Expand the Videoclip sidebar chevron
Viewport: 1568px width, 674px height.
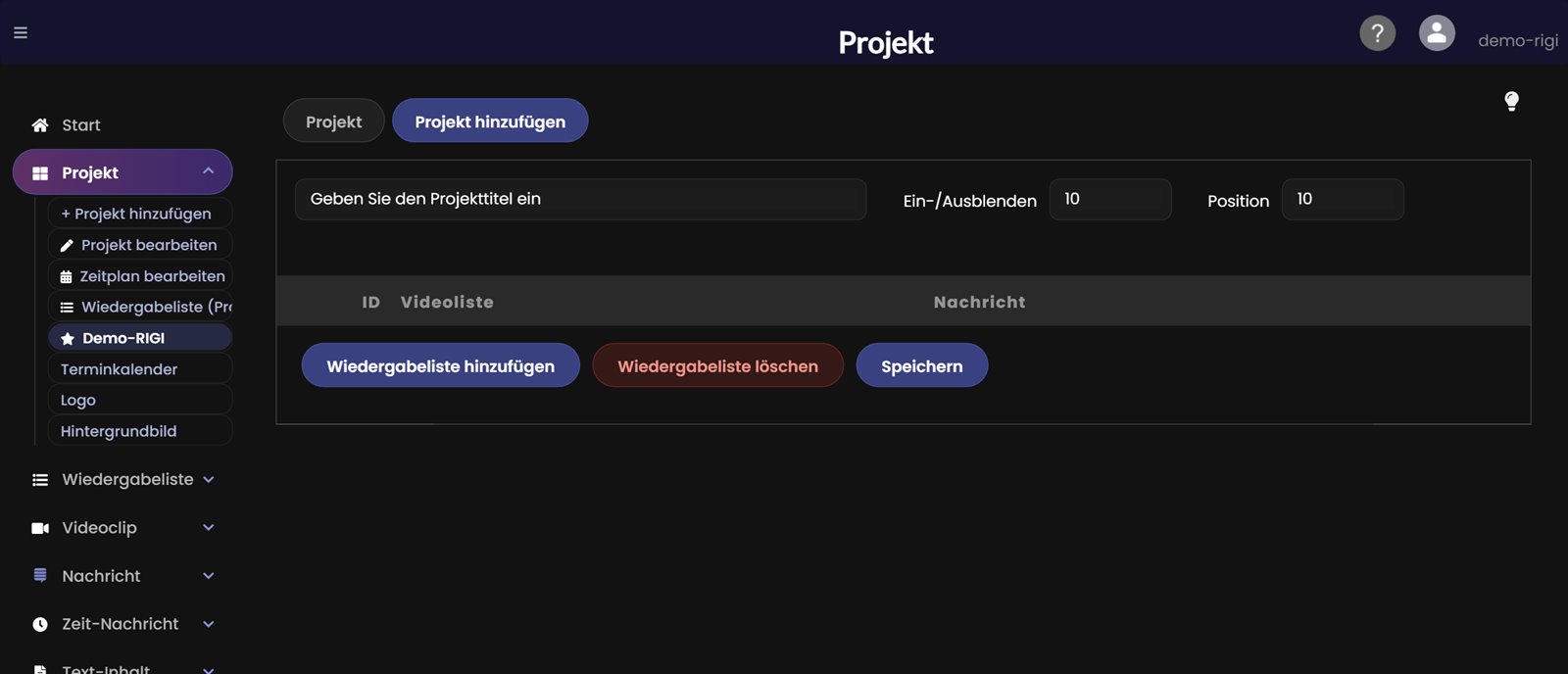(208, 528)
